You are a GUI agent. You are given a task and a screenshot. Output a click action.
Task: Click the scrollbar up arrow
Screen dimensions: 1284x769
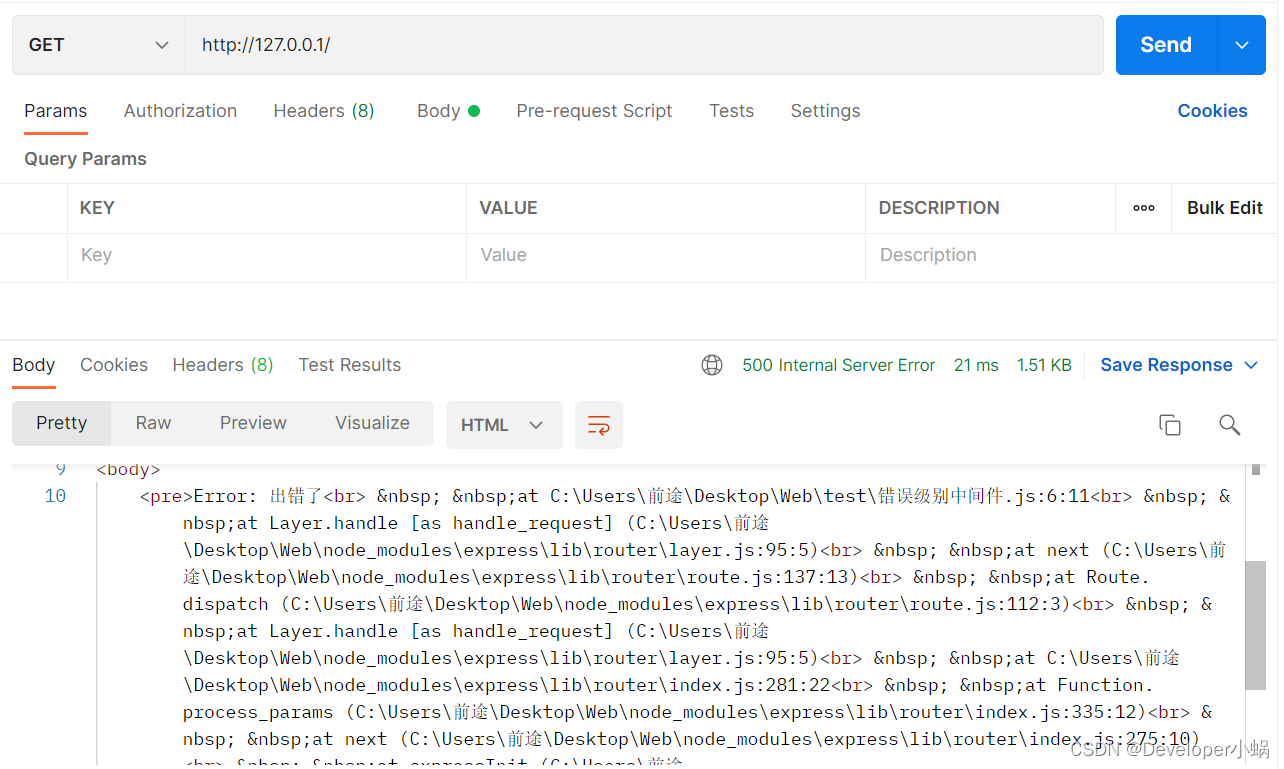coord(1256,469)
